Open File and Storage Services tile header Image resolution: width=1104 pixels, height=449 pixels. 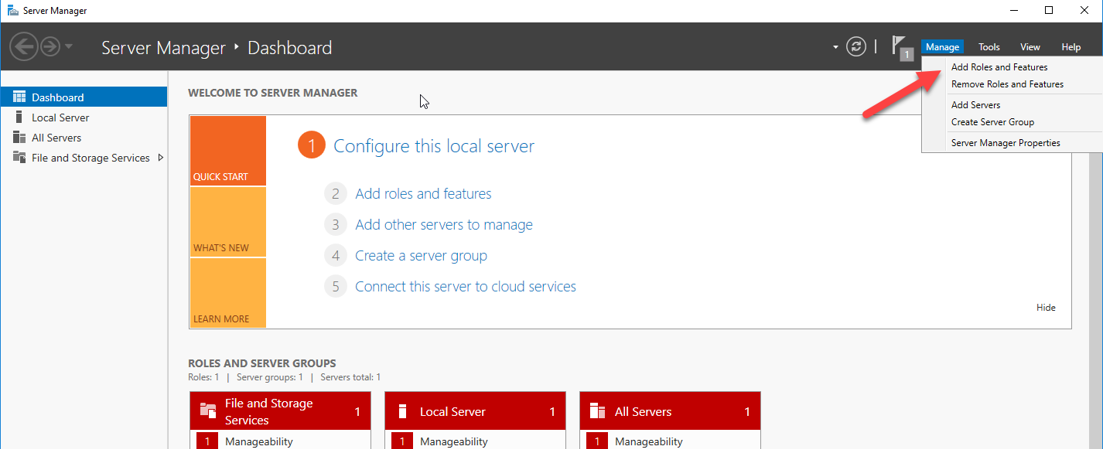pos(280,412)
